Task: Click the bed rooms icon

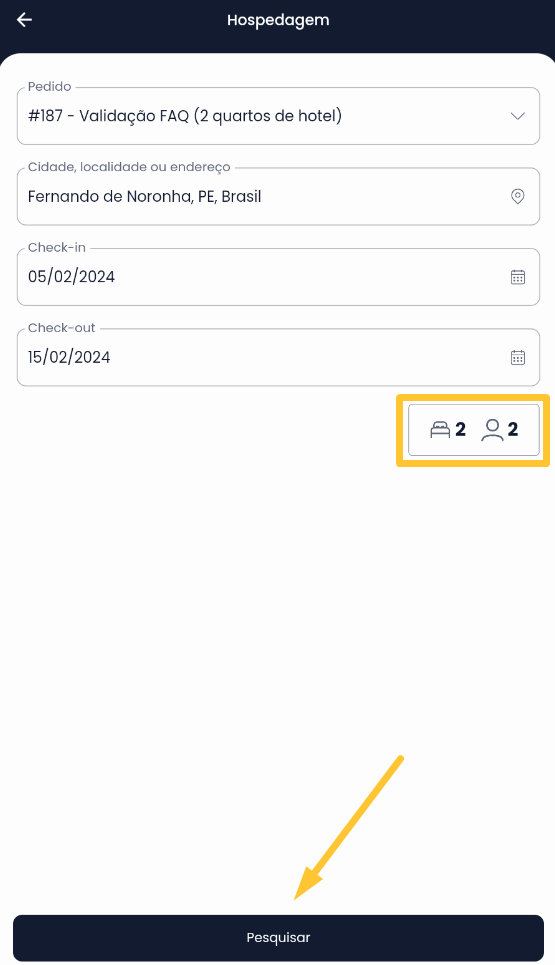Action: point(440,429)
